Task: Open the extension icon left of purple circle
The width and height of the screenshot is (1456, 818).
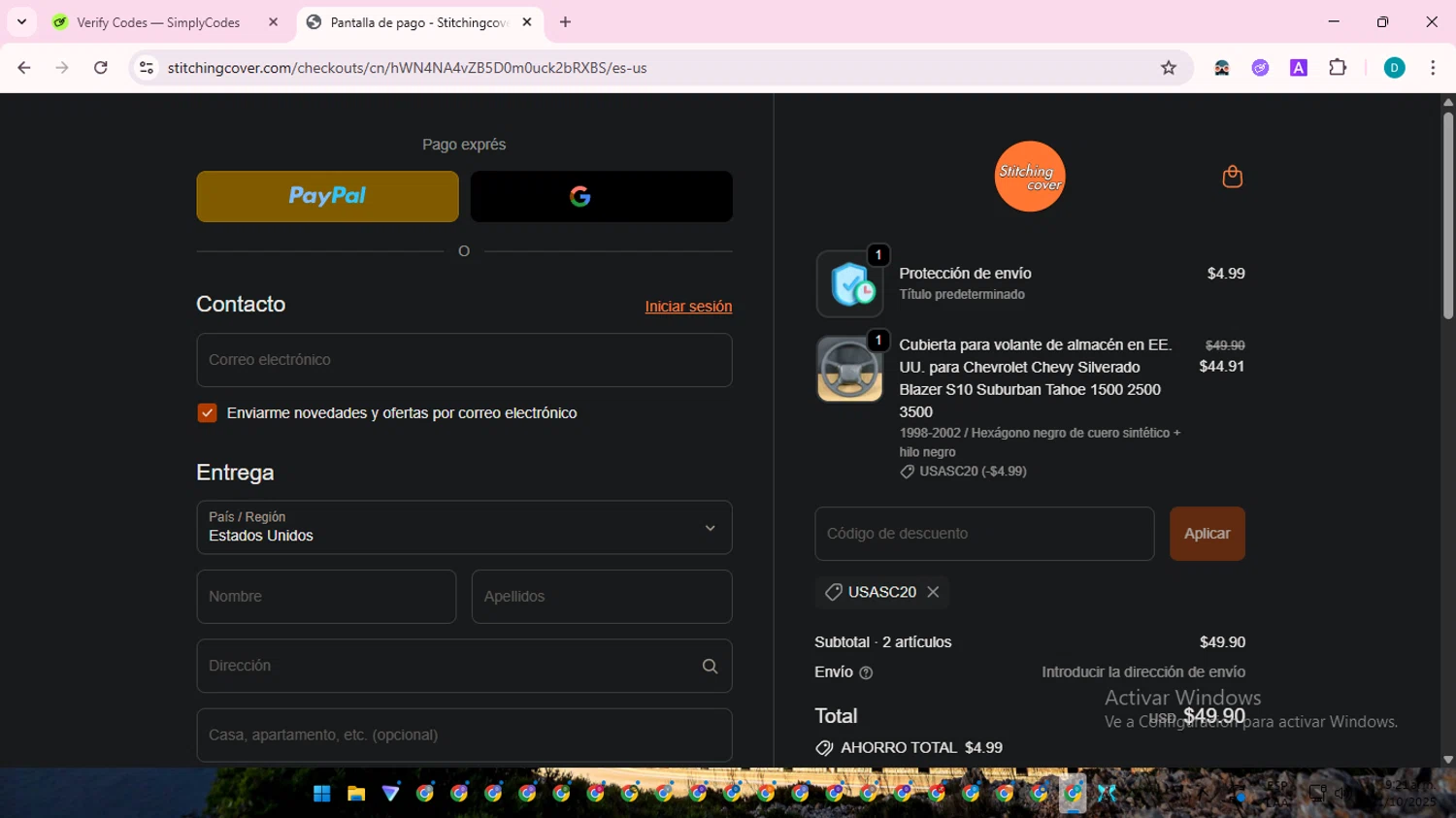Action: point(1222,68)
